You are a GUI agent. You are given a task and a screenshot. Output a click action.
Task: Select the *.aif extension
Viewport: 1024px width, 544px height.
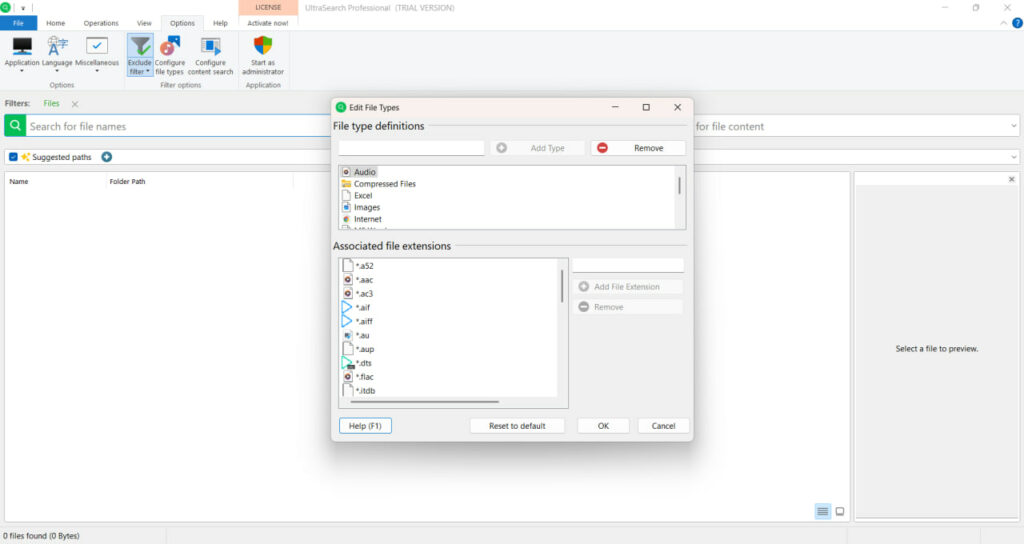tap(357, 308)
